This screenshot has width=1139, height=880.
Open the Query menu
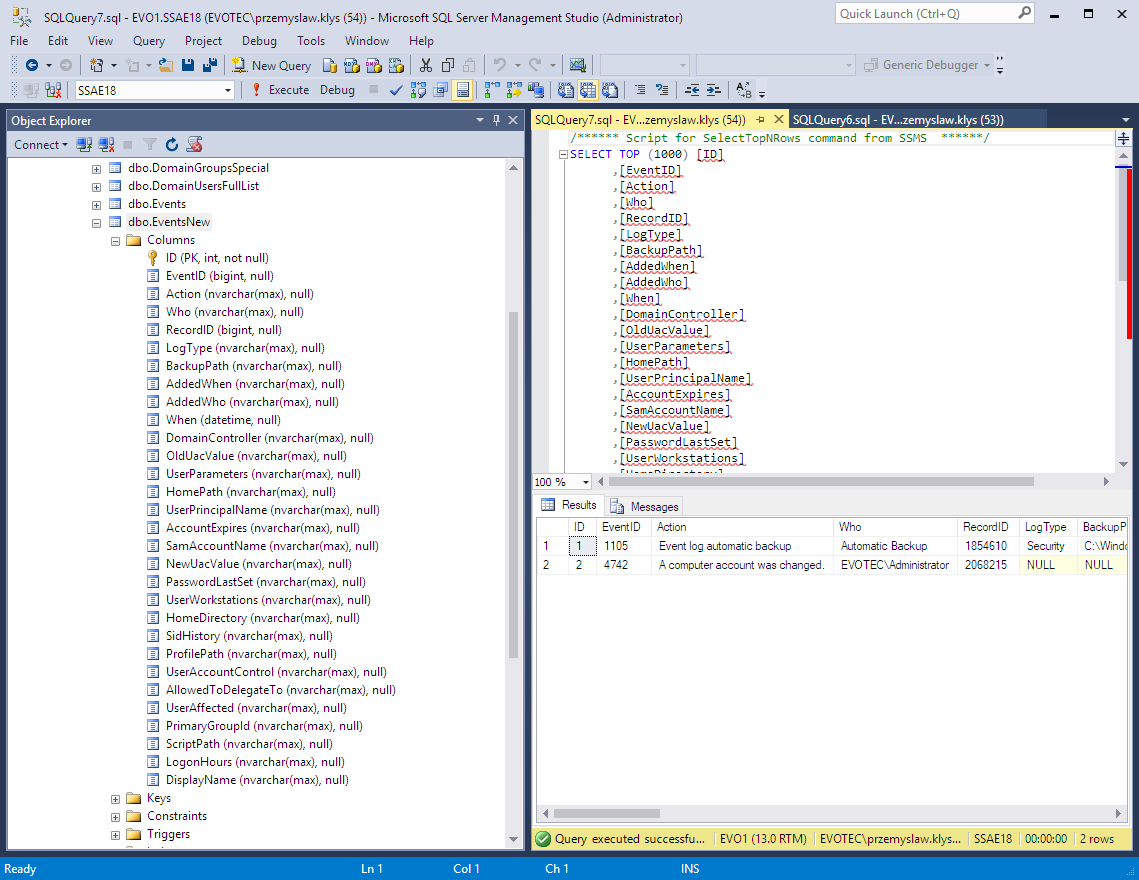tap(148, 40)
